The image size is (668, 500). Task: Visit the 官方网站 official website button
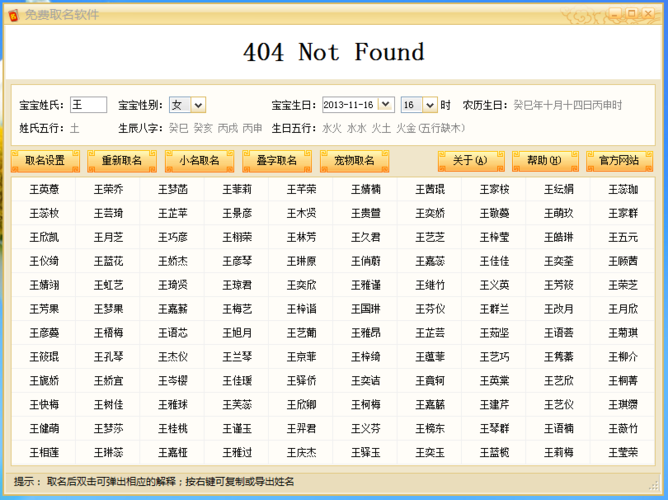click(619, 161)
